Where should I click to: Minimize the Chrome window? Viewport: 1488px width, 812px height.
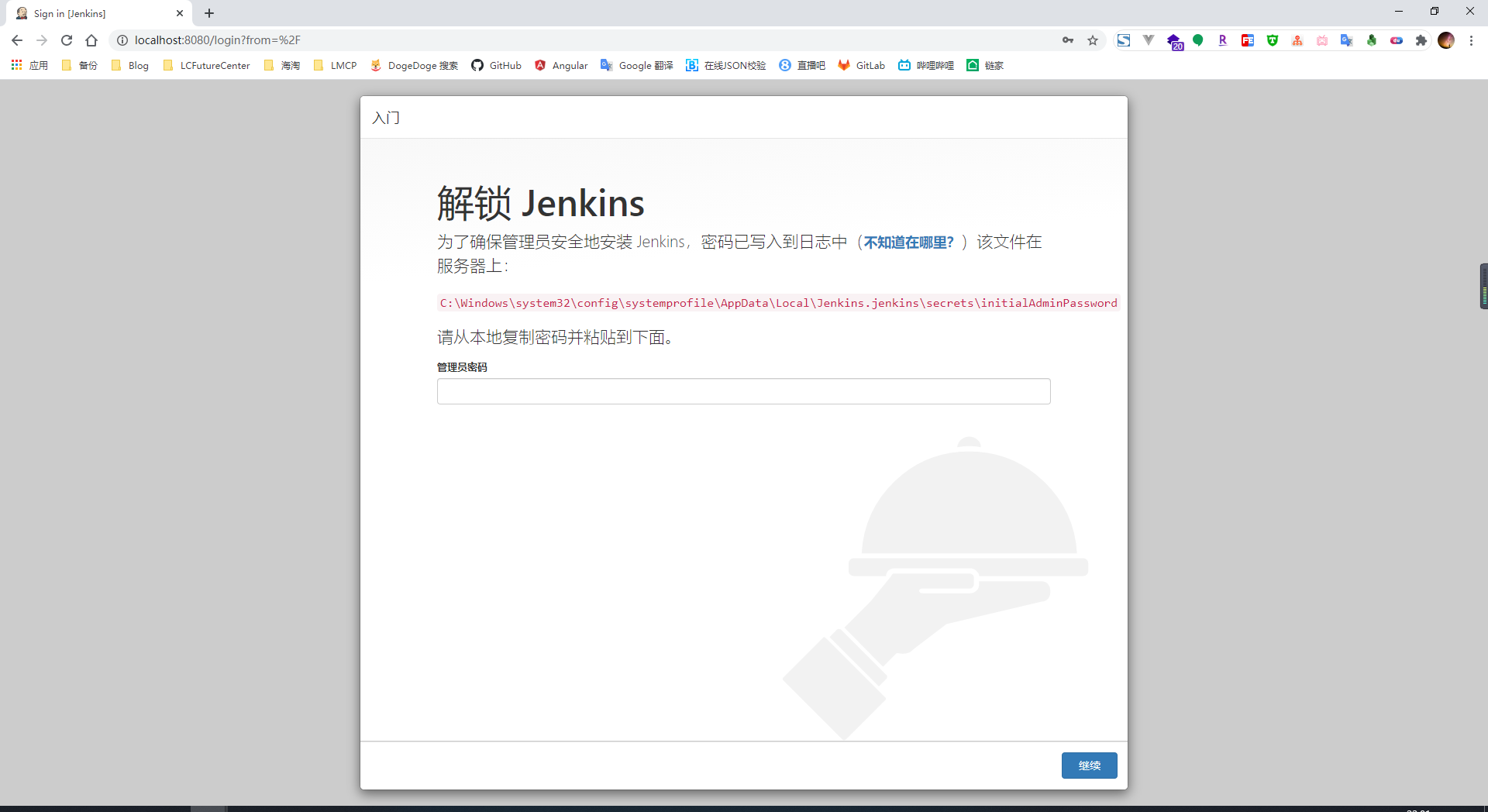click(1399, 12)
